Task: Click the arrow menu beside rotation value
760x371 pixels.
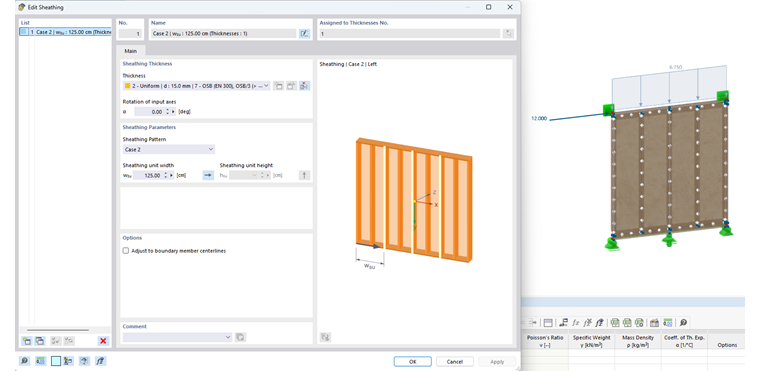Action: (173, 112)
